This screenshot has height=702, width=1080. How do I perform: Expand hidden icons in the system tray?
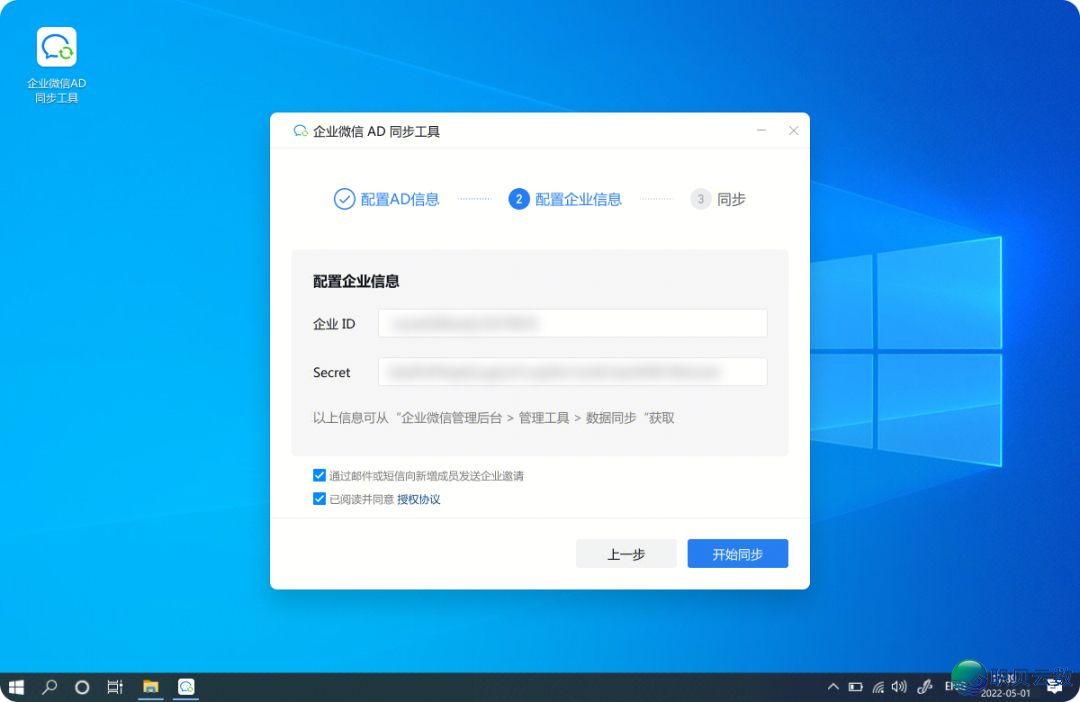[x=833, y=687]
